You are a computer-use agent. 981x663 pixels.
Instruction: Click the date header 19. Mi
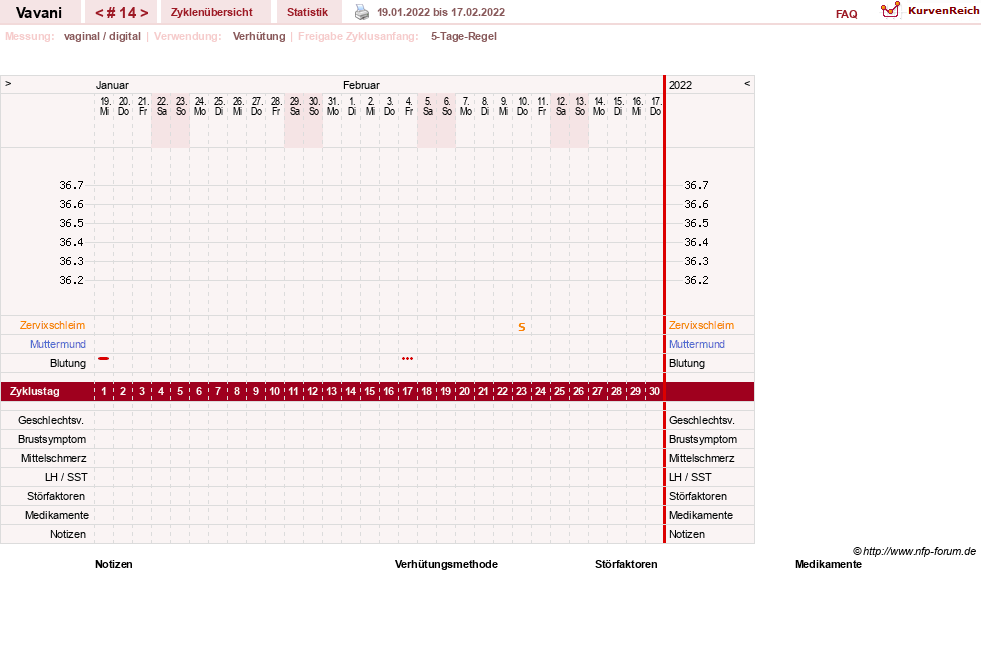click(104, 106)
